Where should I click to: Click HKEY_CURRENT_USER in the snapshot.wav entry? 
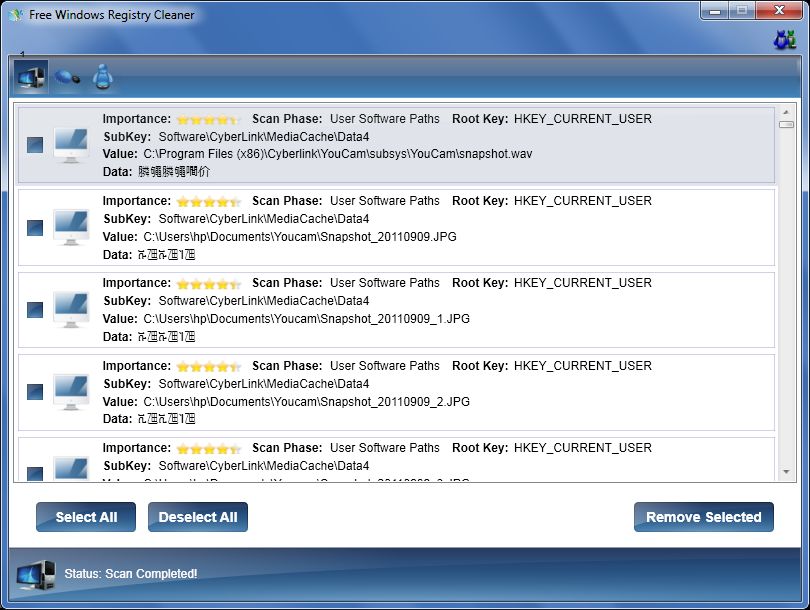click(582, 119)
